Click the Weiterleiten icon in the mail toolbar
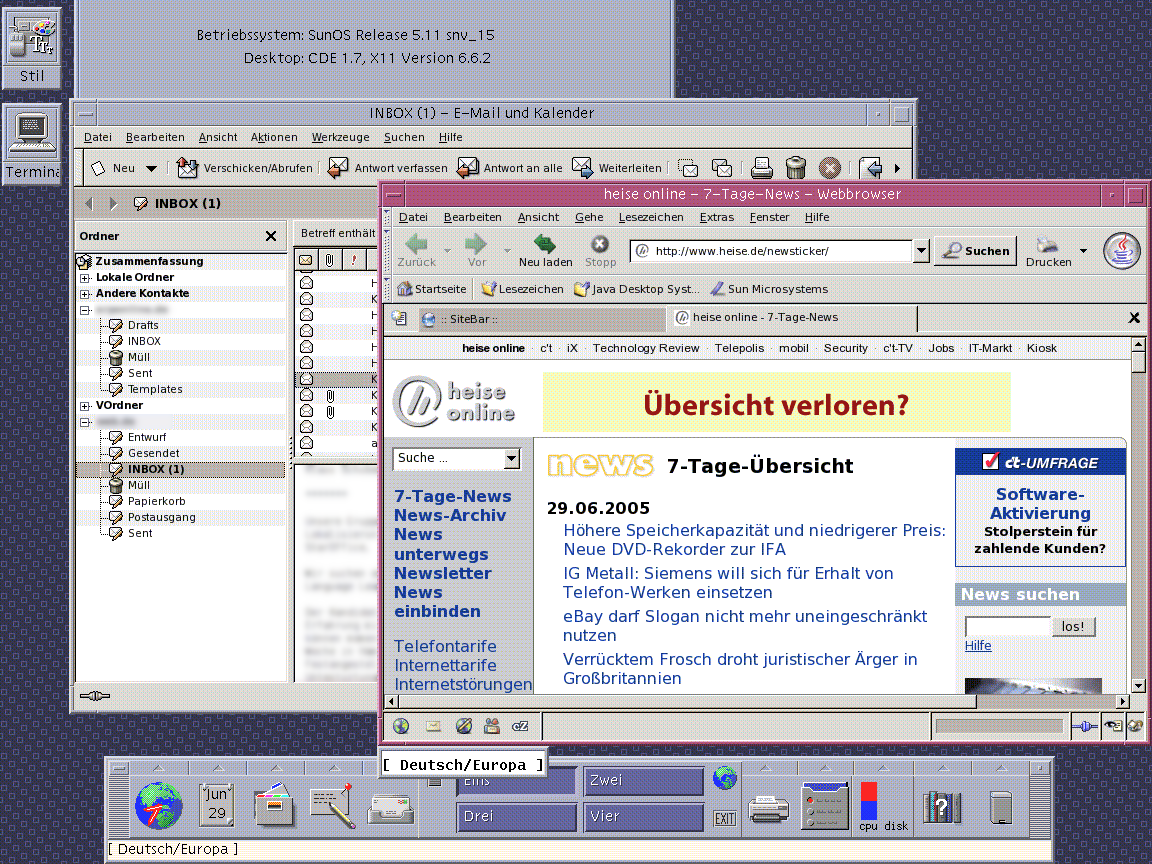 pos(582,167)
